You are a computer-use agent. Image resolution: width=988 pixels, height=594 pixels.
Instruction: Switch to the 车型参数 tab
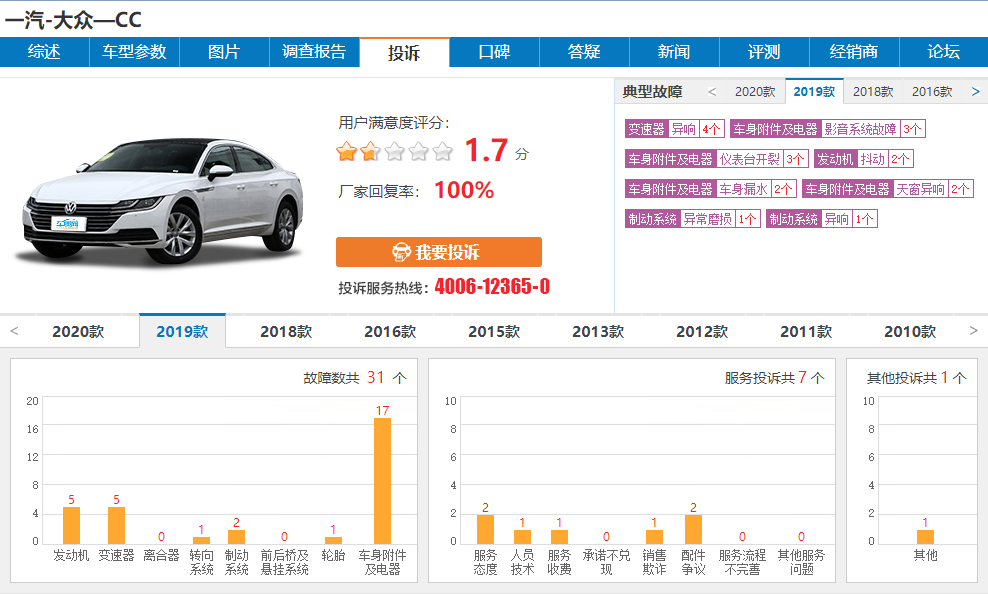[134, 52]
